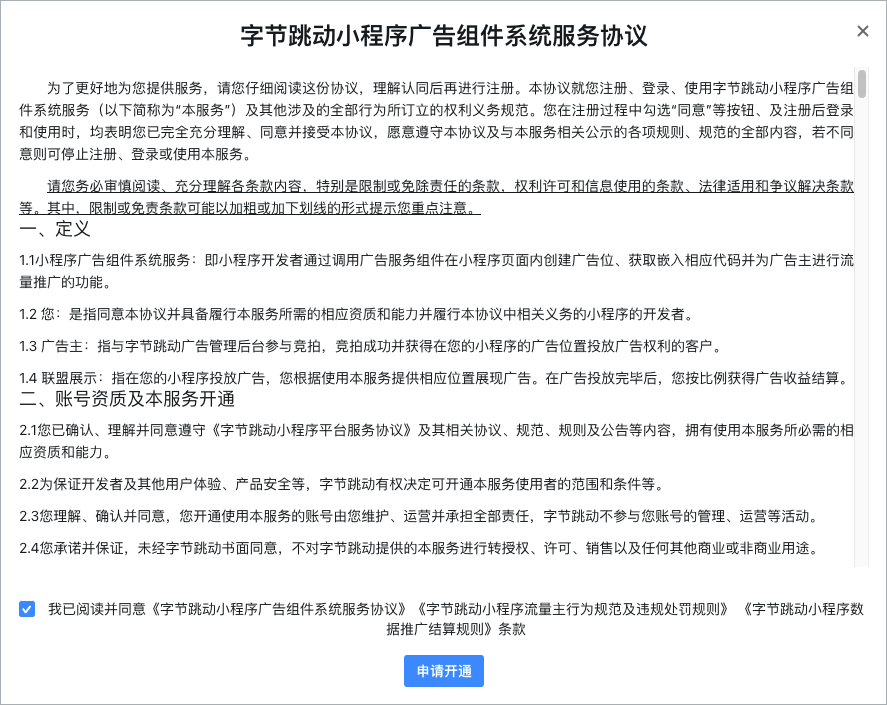Open the 《字节跳动小程序广告组件系统服务协议》 link

click(x=280, y=609)
